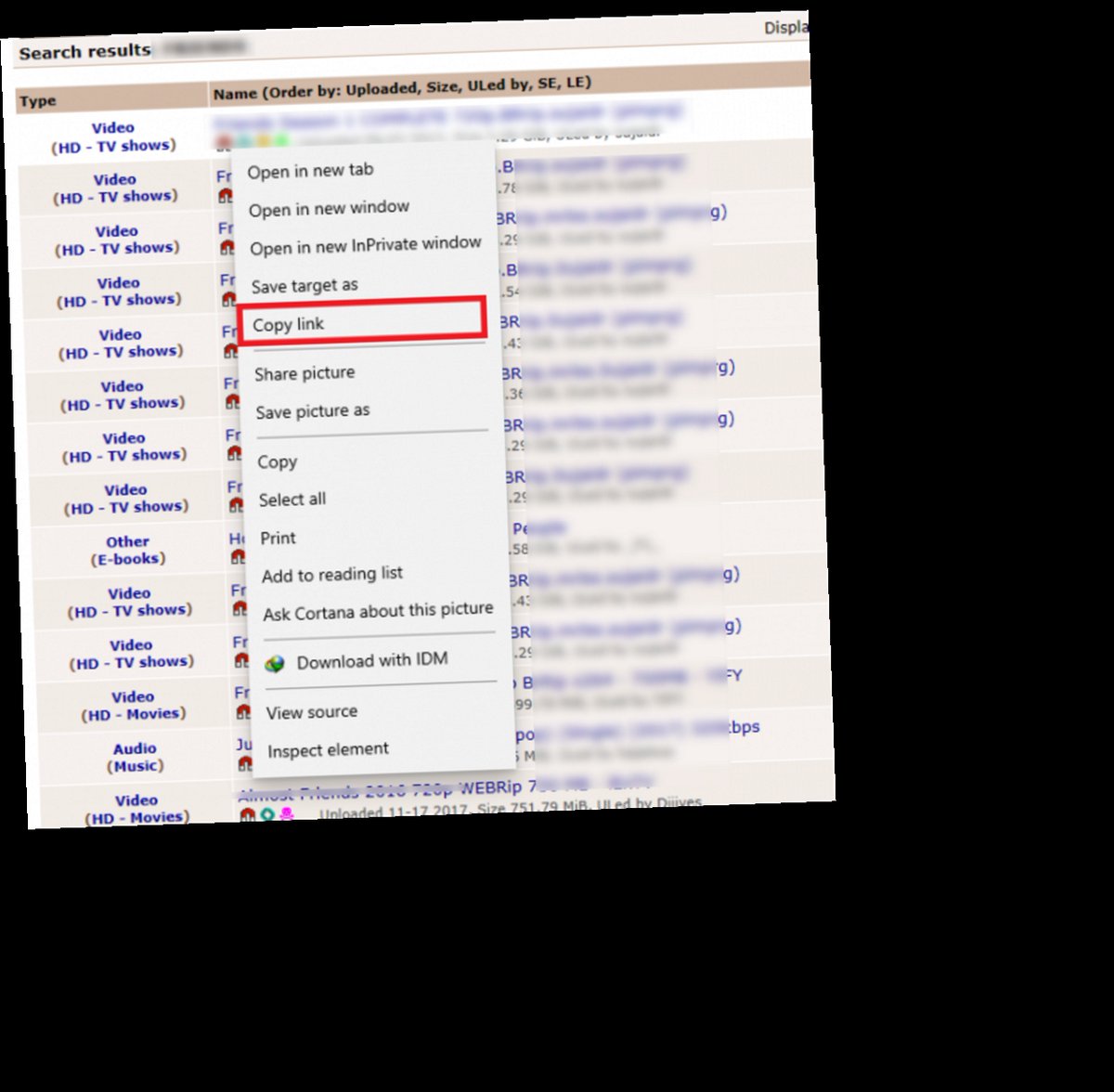Select Inspect element from the context menu
Image resolution: width=1114 pixels, height=1092 pixels.
(327, 748)
